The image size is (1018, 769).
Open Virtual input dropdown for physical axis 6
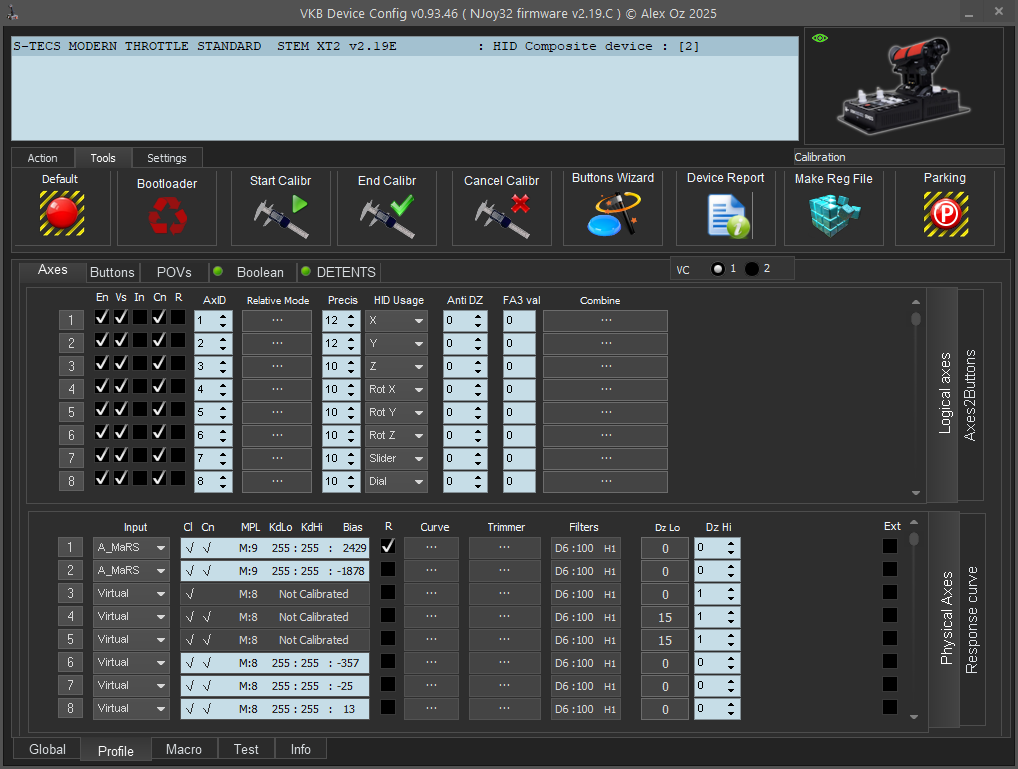(131, 662)
